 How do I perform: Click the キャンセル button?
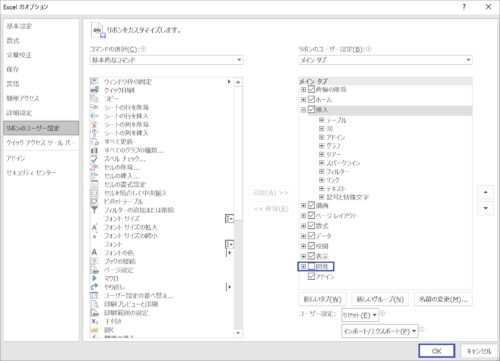point(479,351)
